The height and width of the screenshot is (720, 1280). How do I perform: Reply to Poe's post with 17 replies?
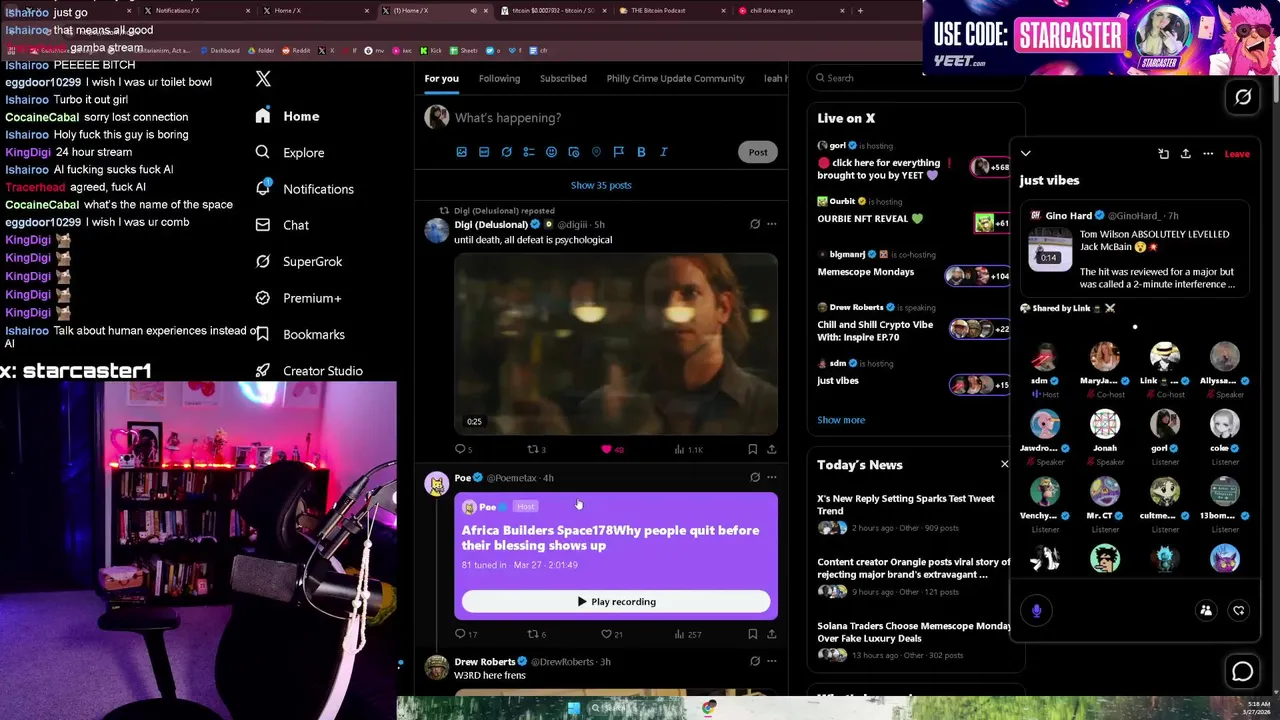click(465, 634)
